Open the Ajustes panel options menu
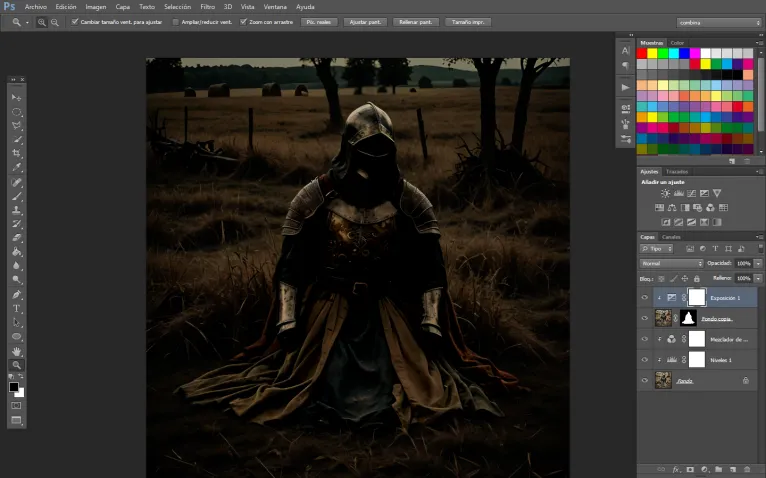Viewport: 766px width, 478px height. (759, 172)
